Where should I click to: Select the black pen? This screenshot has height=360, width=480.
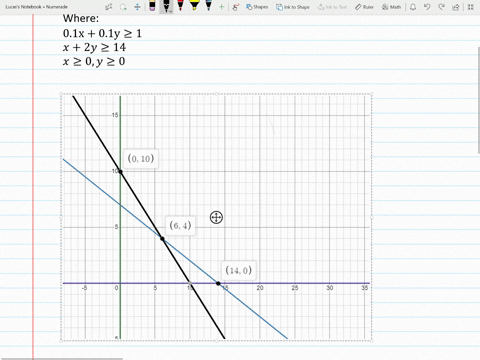pos(166,5)
